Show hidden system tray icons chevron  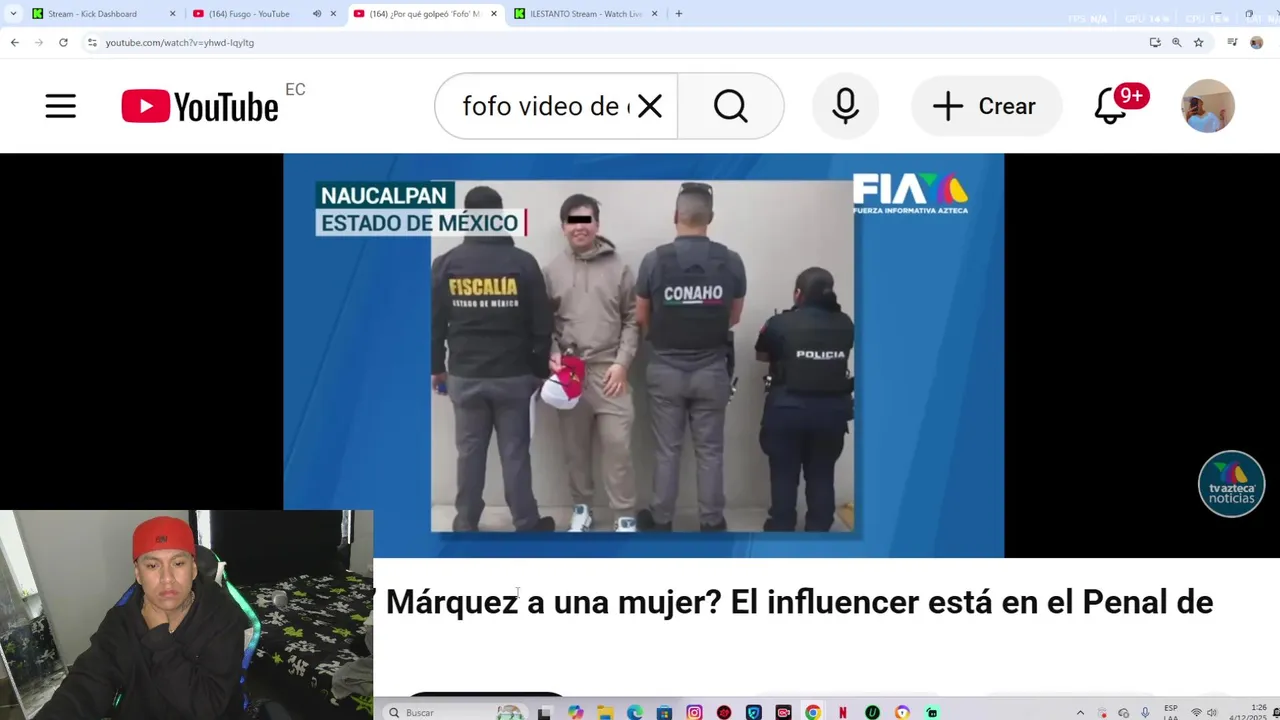(x=1080, y=712)
